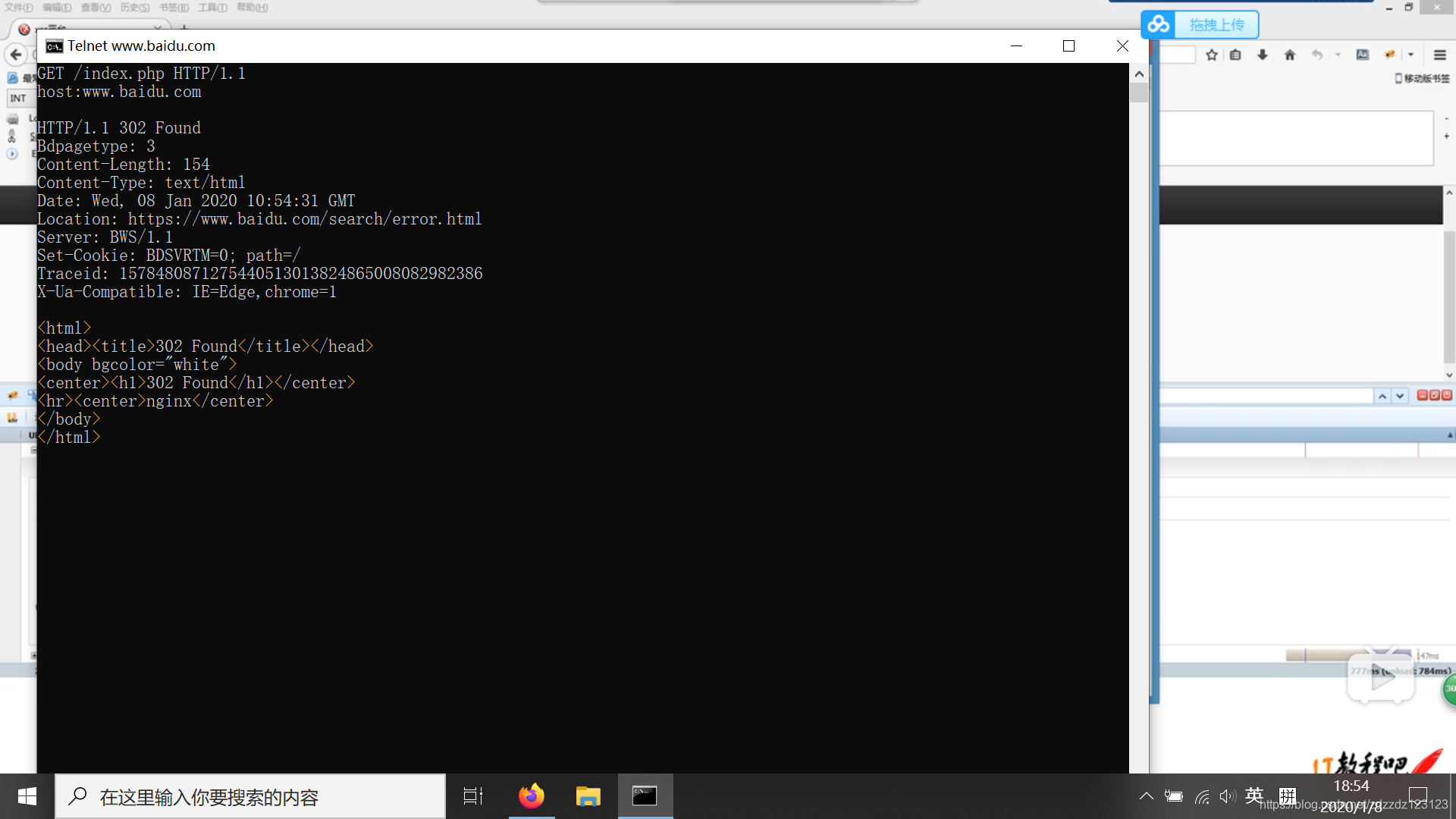
Task: Click the volume speaker tray icon
Action: (x=1228, y=796)
